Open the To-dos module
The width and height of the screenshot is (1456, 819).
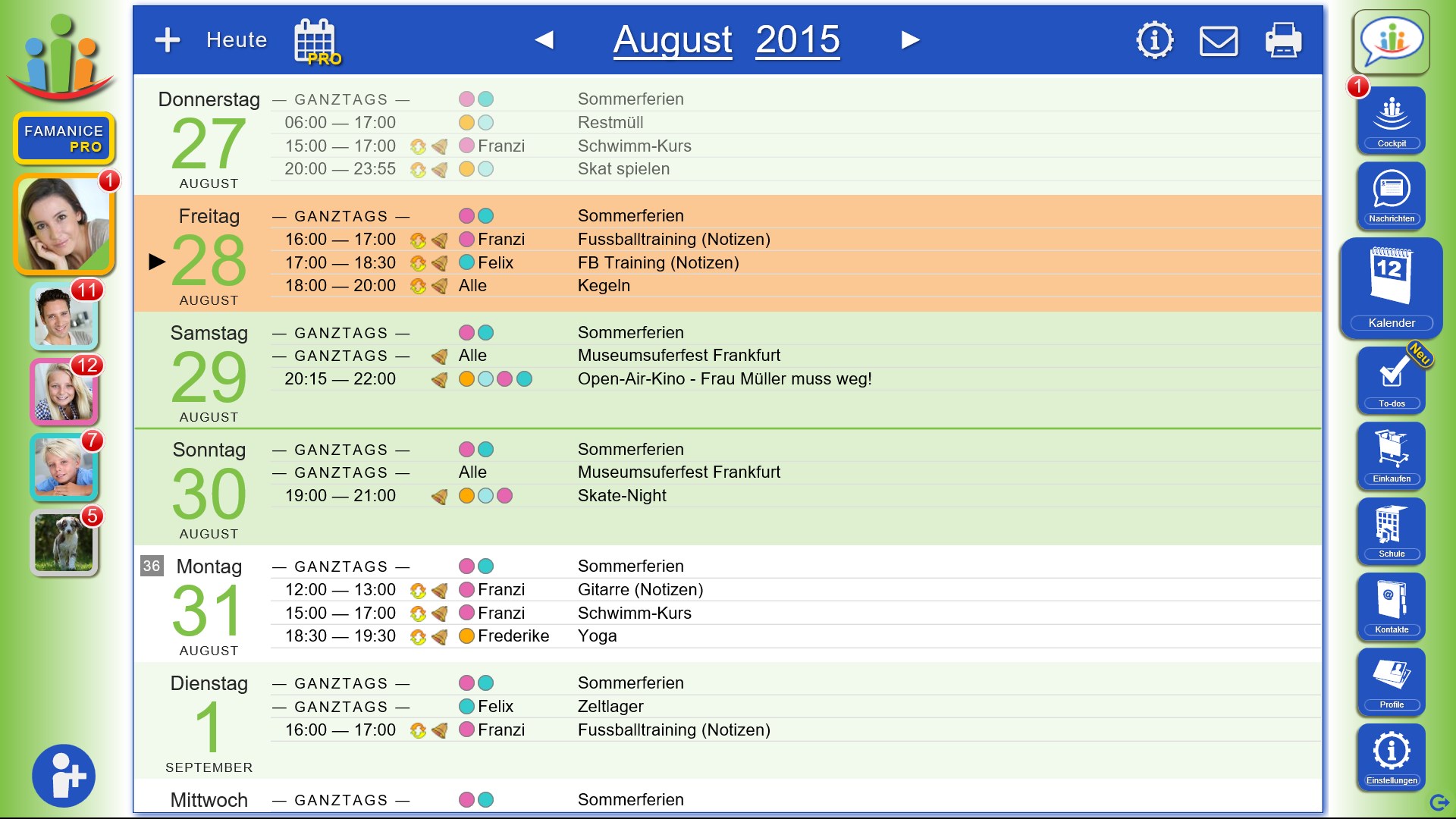[x=1391, y=380]
